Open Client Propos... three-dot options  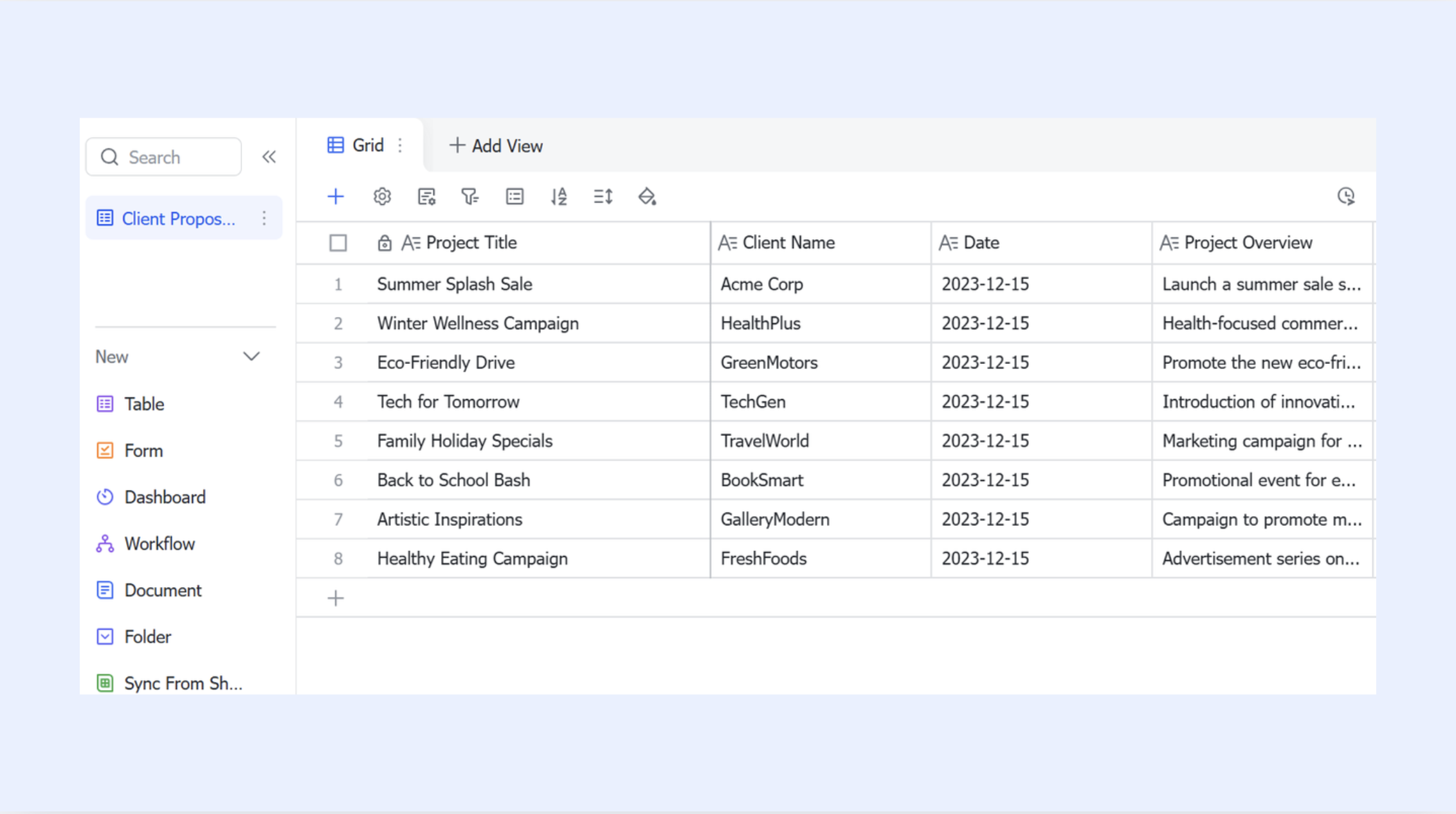coord(264,218)
